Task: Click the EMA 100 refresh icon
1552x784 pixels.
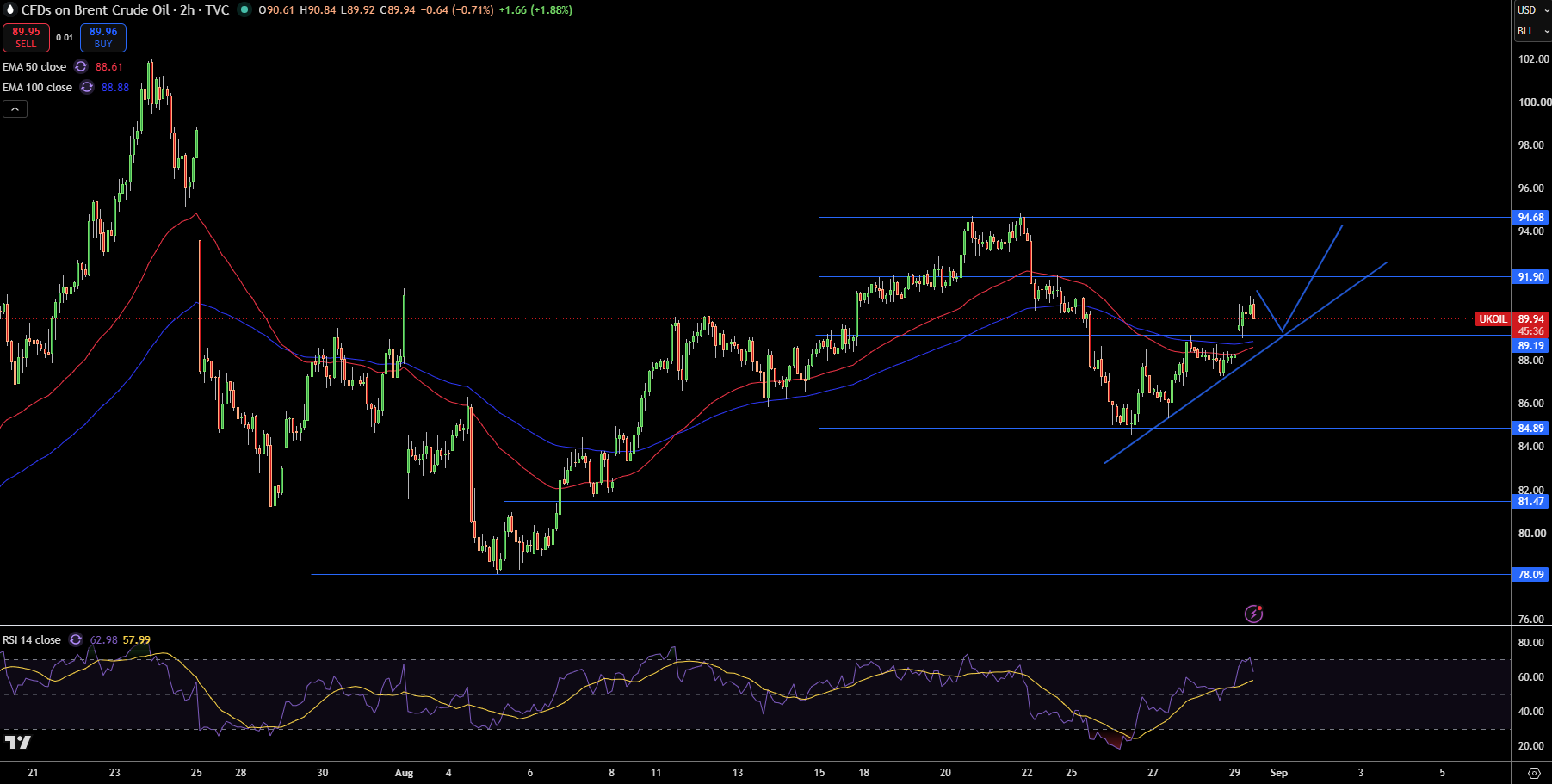Action: coord(87,87)
